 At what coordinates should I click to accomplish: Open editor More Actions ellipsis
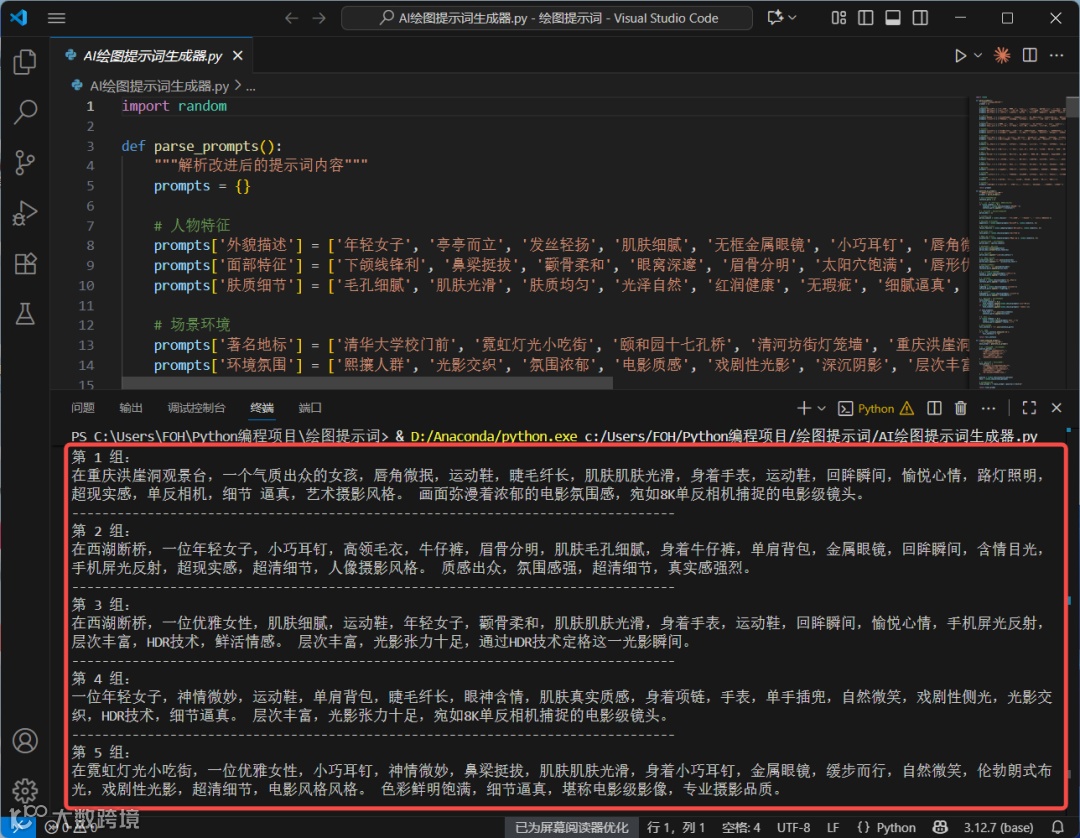1057,55
